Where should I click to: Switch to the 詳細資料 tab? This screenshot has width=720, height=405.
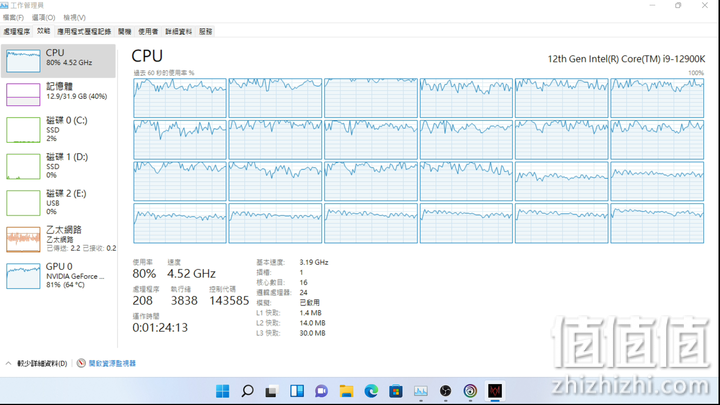coord(179,31)
